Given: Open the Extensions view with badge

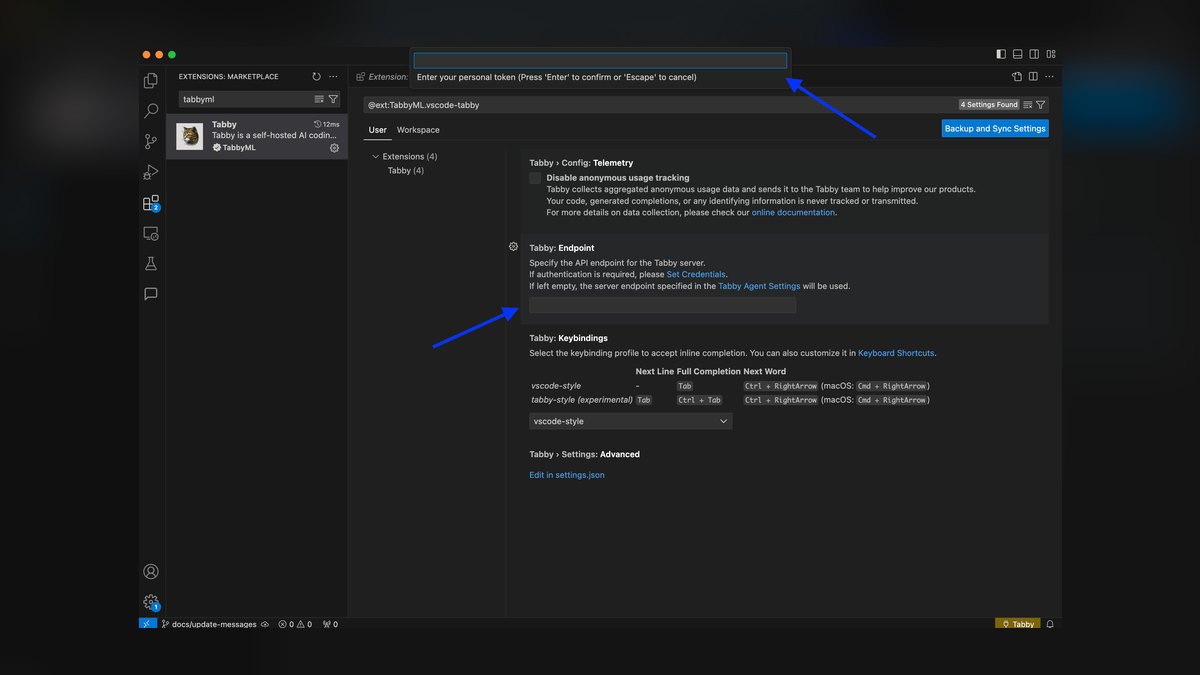Looking at the screenshot, I should (x=151, y=203).
